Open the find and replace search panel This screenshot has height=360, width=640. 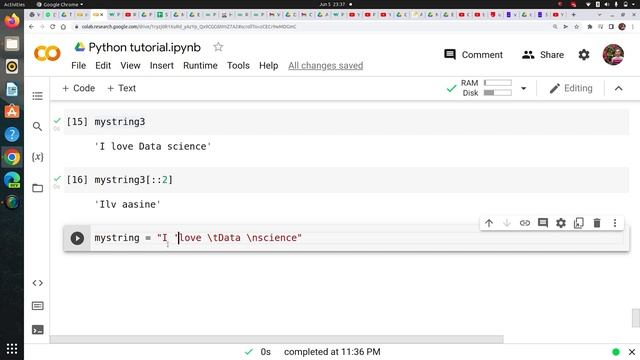pyautogui.click(x=38, y=127)
